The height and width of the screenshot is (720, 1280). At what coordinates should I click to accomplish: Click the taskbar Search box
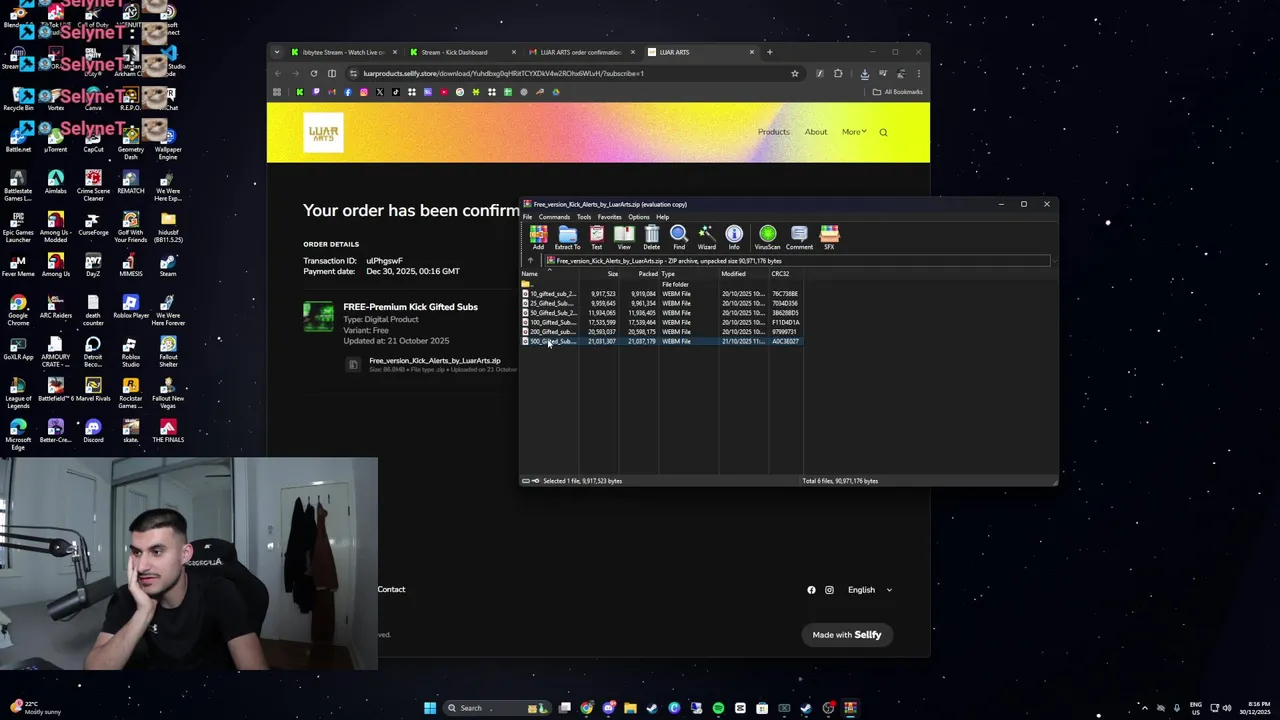tap(495, 708)
